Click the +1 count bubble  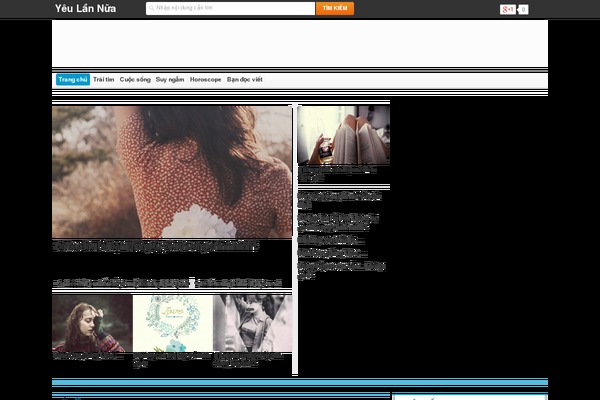pos(523,10)
